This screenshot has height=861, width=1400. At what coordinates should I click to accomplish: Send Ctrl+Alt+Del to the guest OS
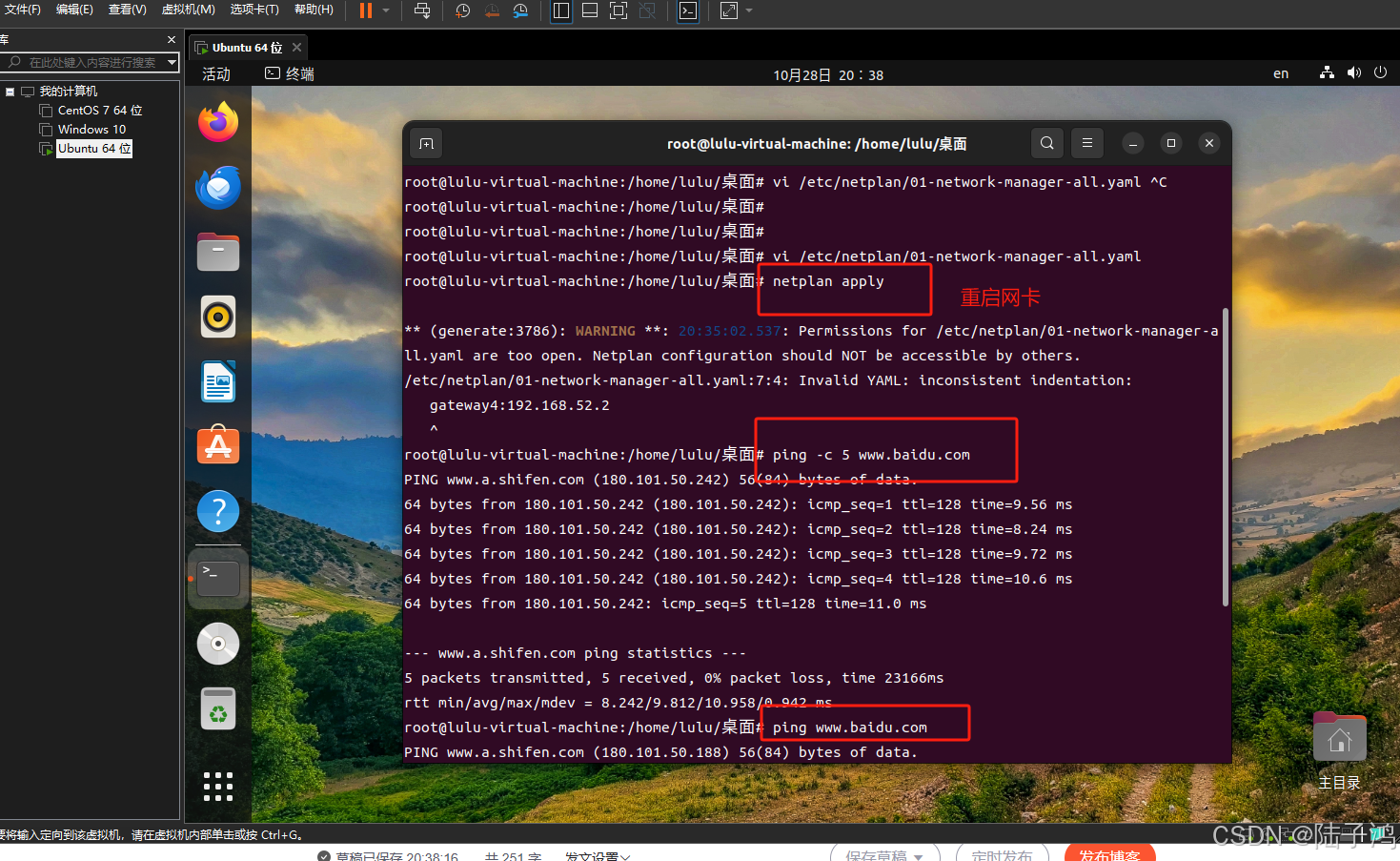click(x=422, y=10)
